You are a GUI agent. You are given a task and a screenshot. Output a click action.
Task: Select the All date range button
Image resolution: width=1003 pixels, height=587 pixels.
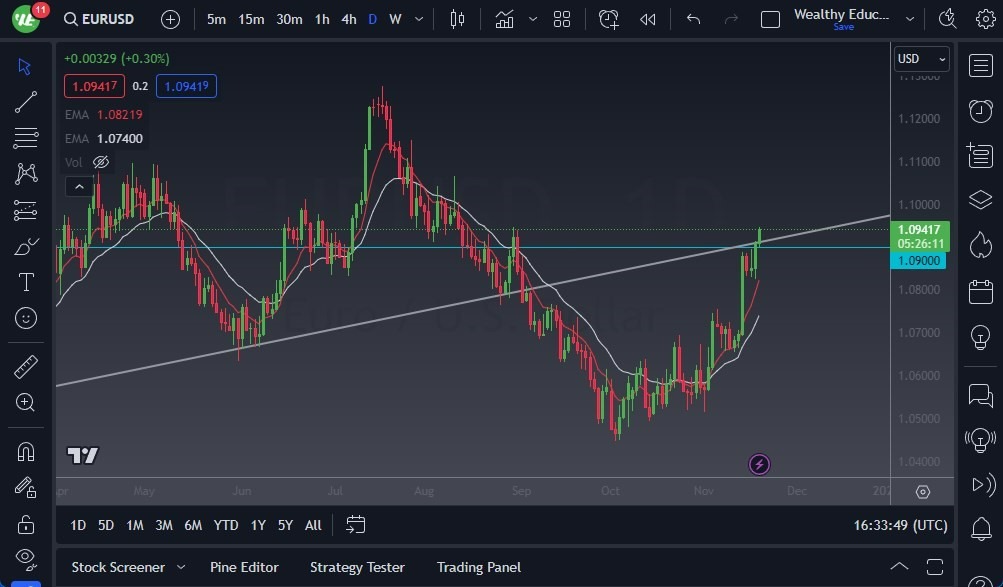pyautogui.click(x=312, y=524)
